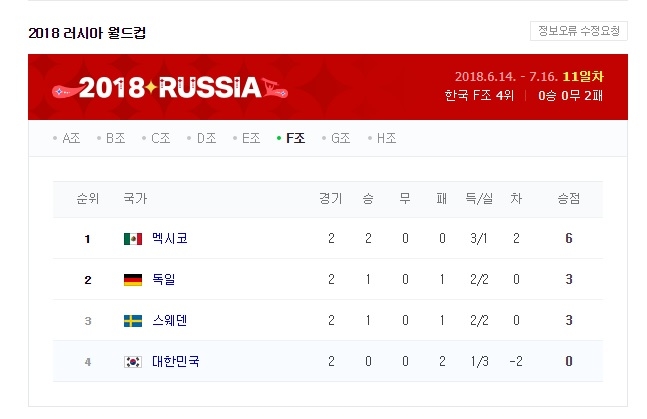
Task: Open the 스웨덴 team link
Action: pos(169,320)
